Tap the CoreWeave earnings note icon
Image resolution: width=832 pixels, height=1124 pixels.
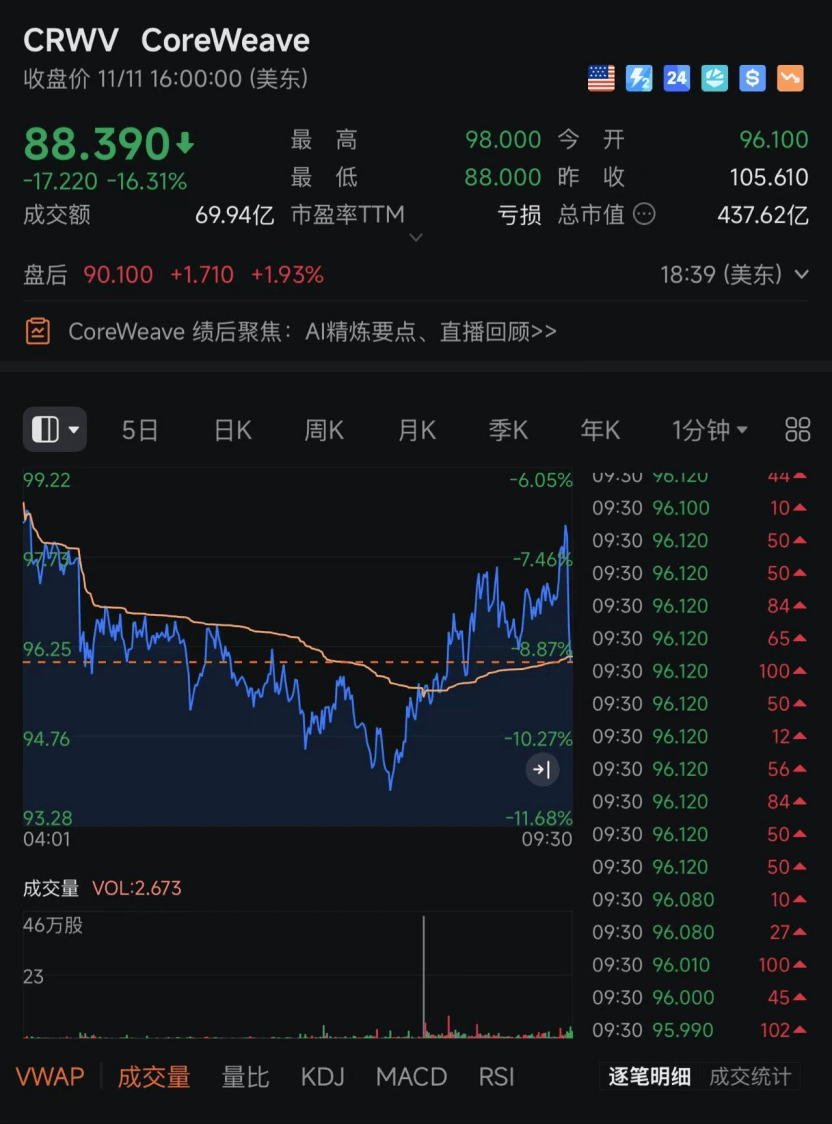point(37,331)
